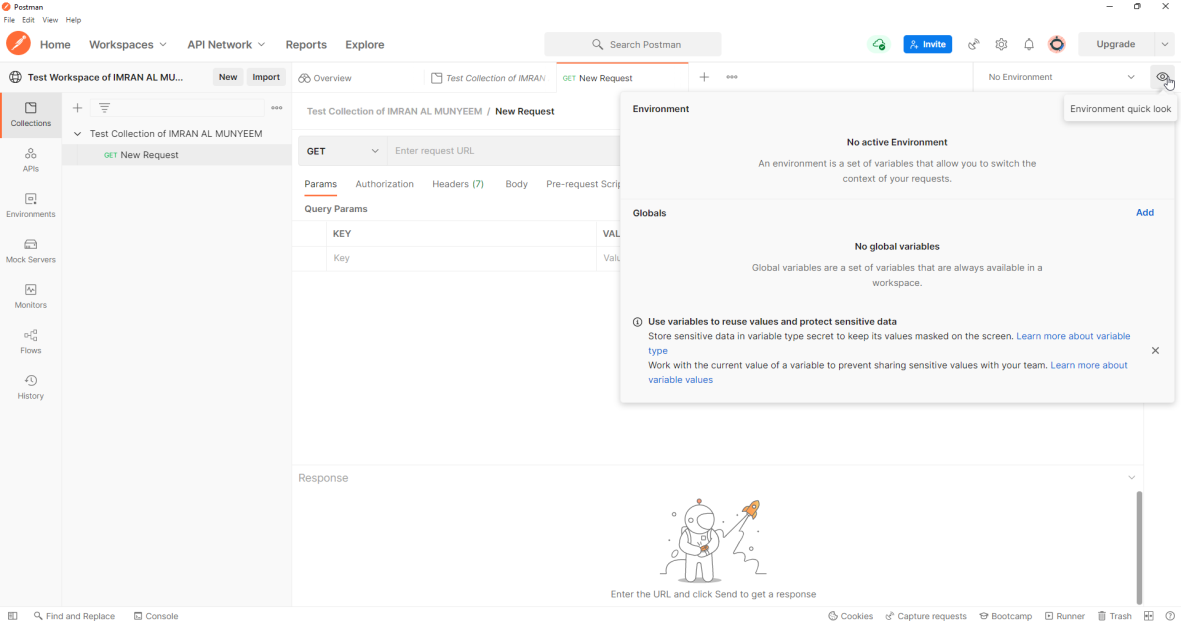Click Capture requests in status bar
This screenshot has width=1181, height=624.
point(926,616)
